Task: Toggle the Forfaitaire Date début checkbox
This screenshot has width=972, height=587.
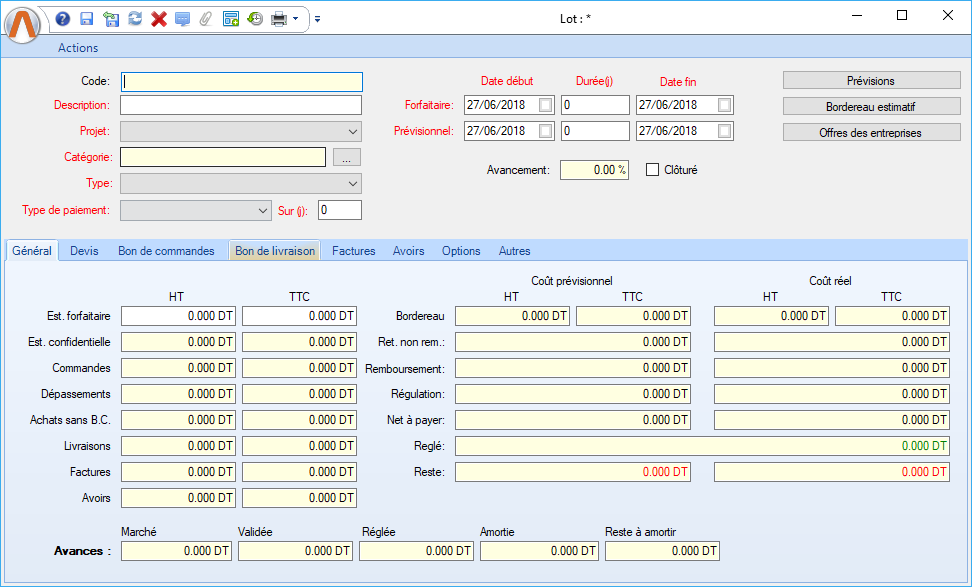Action: click(545, 105)
